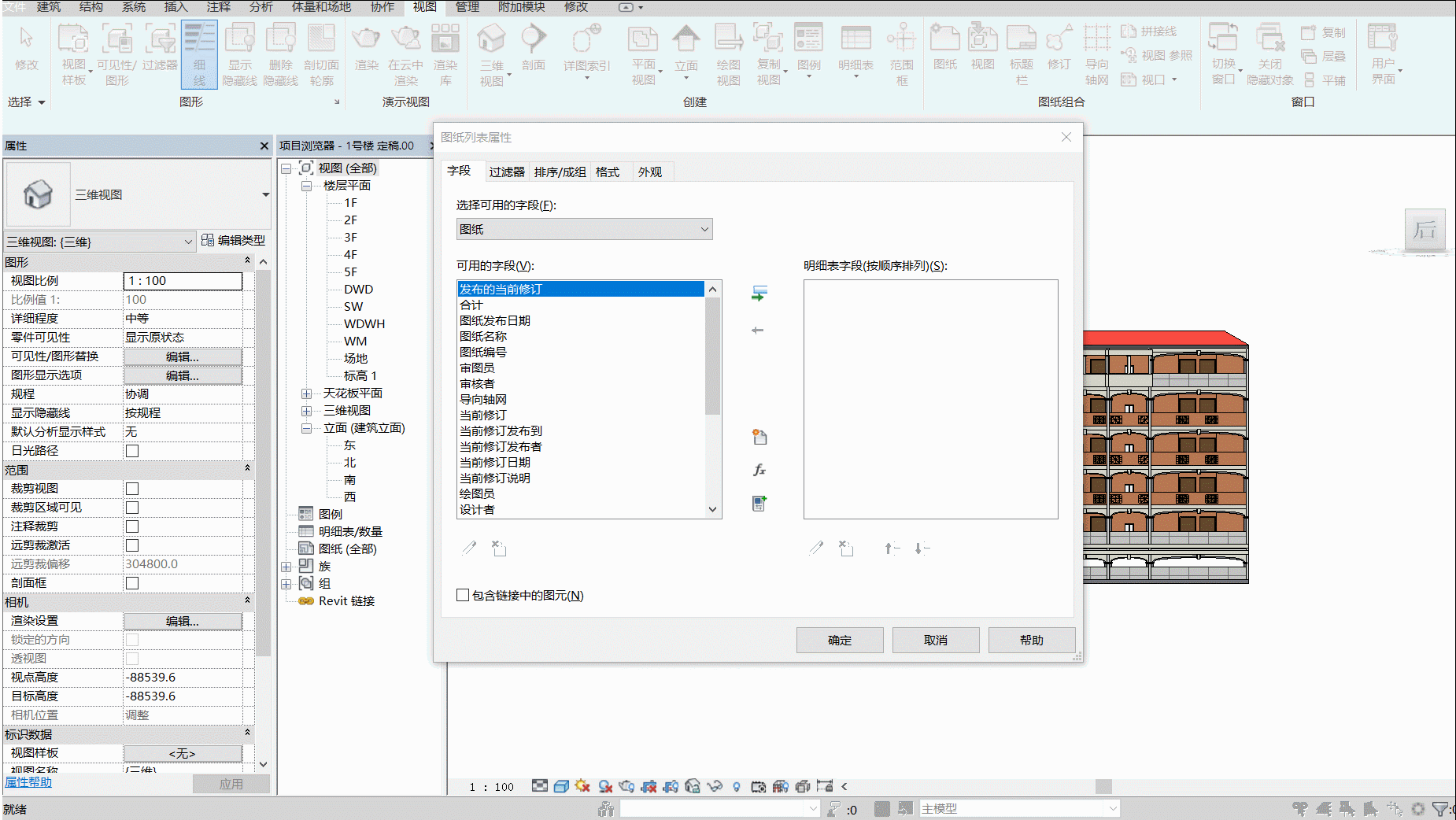Open the 管理 ribbon tab
The image size is (1456, 820).
click(467, 7)
